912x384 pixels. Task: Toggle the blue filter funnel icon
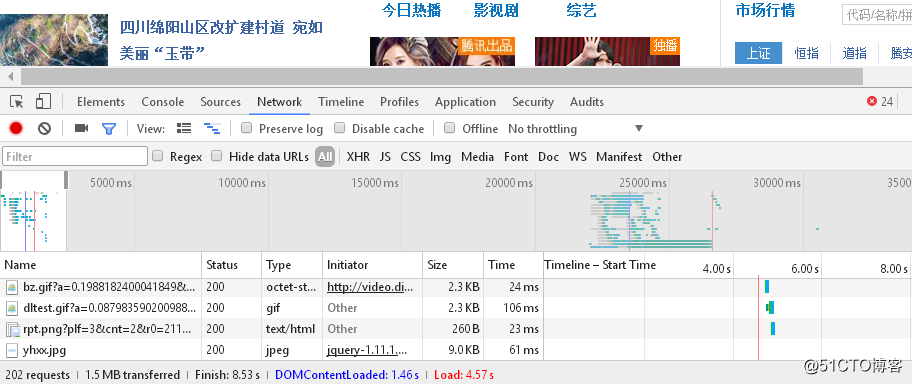tap(109, 129)
